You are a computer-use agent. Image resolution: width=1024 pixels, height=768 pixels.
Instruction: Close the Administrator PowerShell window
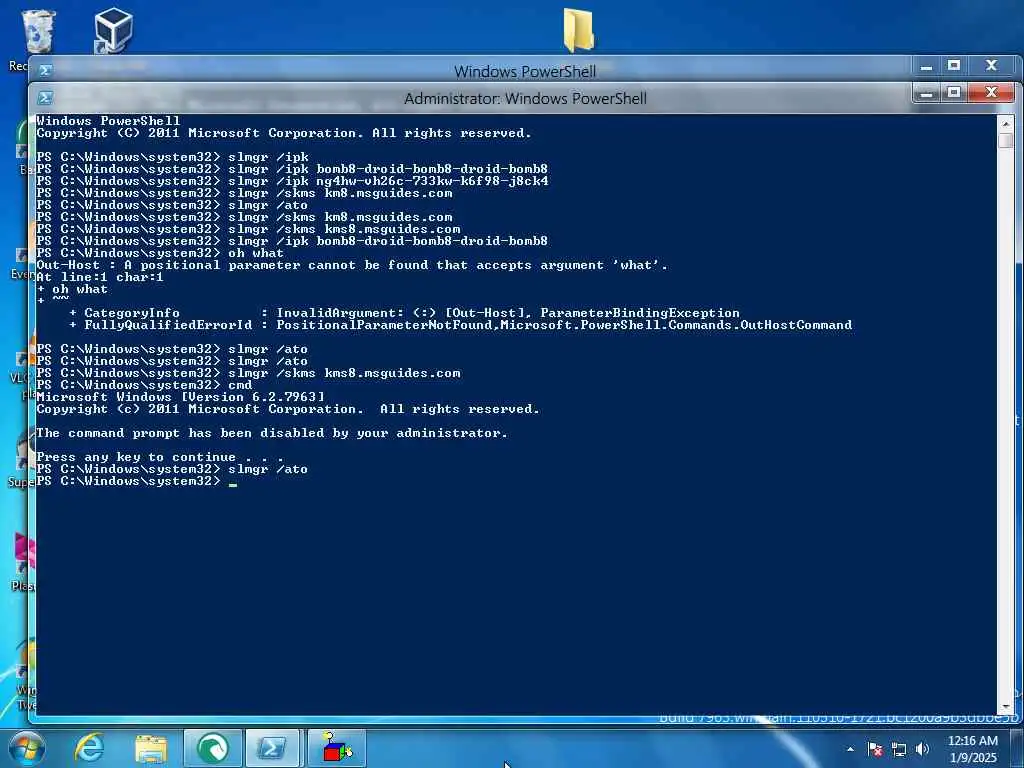tap(991, 93)
